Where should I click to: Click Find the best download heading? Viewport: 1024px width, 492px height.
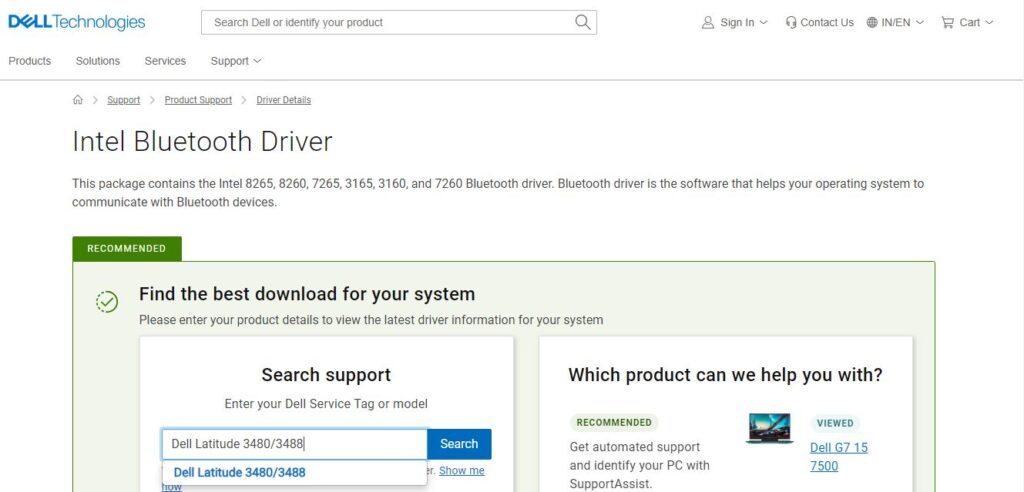pyautogui.click(x=307, y=294)
